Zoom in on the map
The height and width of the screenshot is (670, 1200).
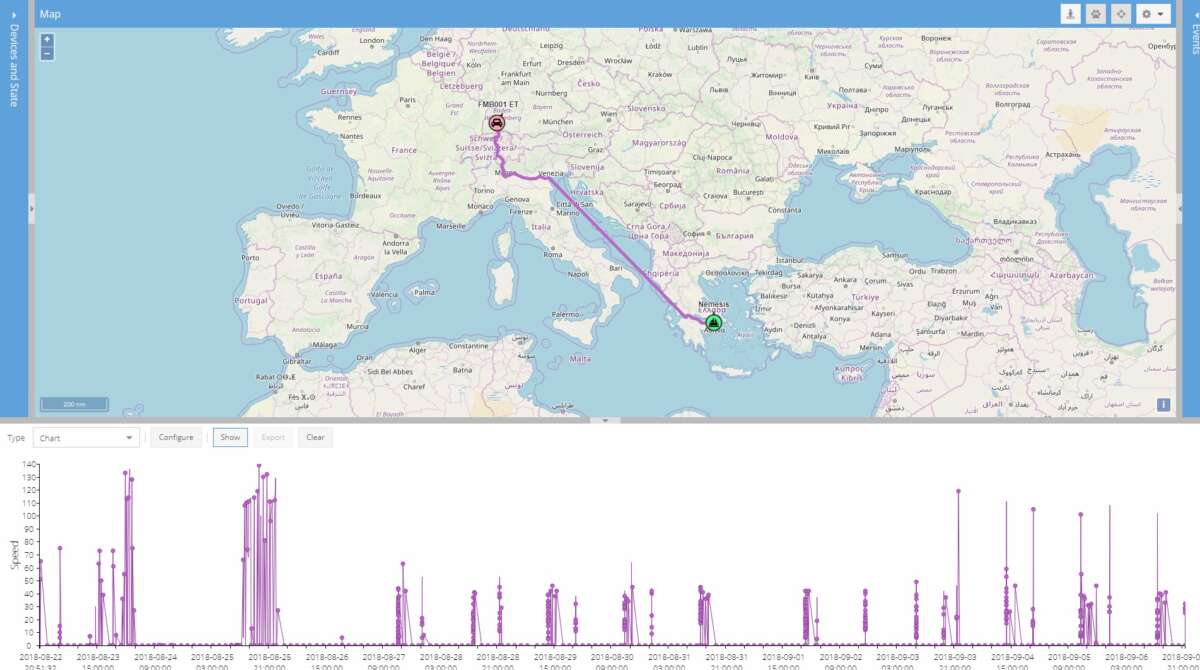46,41
